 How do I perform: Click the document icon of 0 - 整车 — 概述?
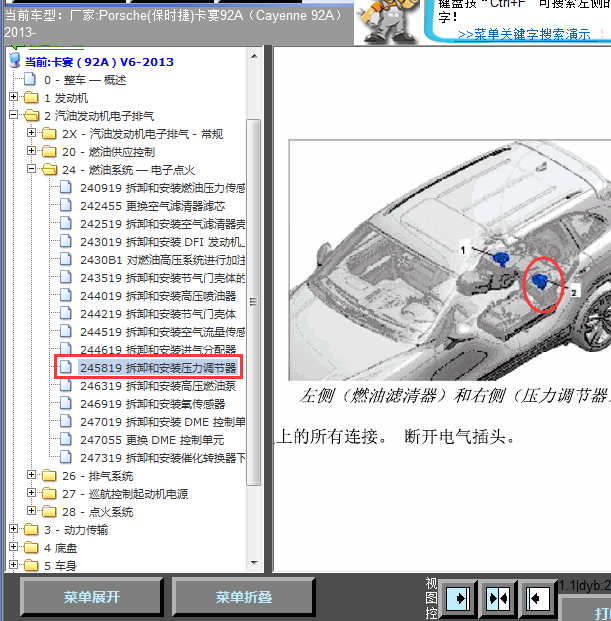click(x=30, y=79)
